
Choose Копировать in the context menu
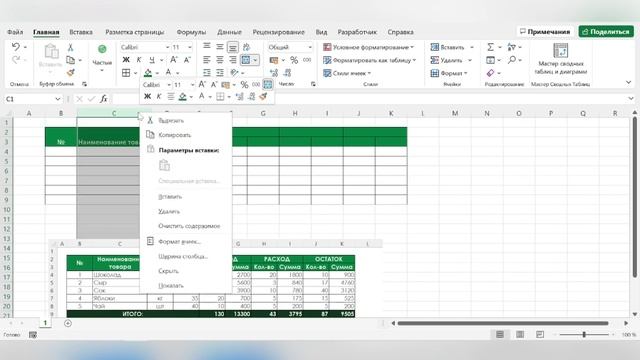coord(175,135)
